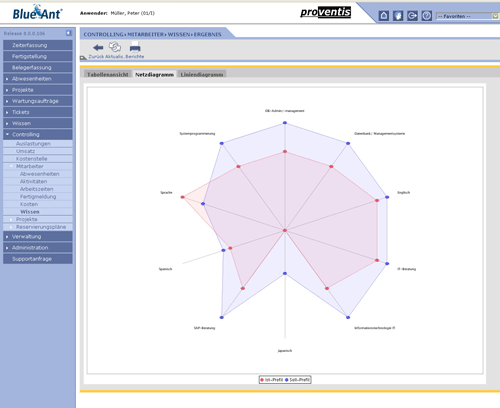Click the BlueAnt logo
Image resolution: width=500 pixels, height=408 pixels.
[x=37, y=12]
